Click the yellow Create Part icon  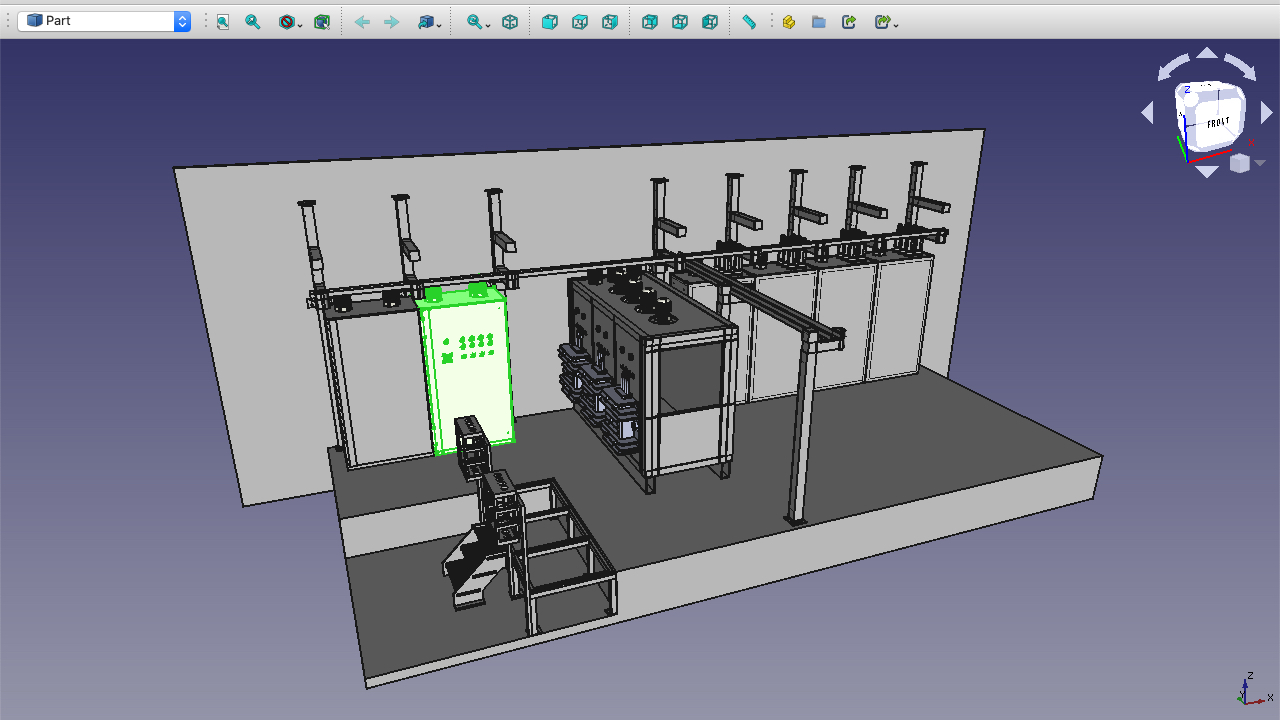coord(789,21)
